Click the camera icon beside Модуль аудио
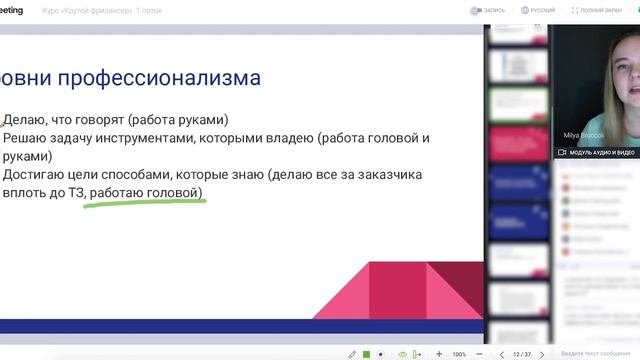The height and width of the screenshot is (360, 640). 562,152
